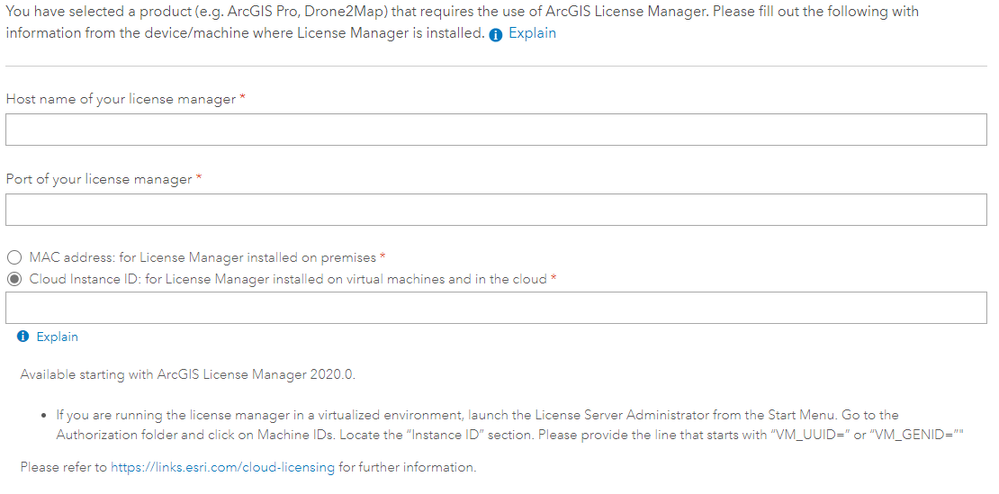Click the info icon below the Instance ID field
999x494 pixels.
click(23, 337)
